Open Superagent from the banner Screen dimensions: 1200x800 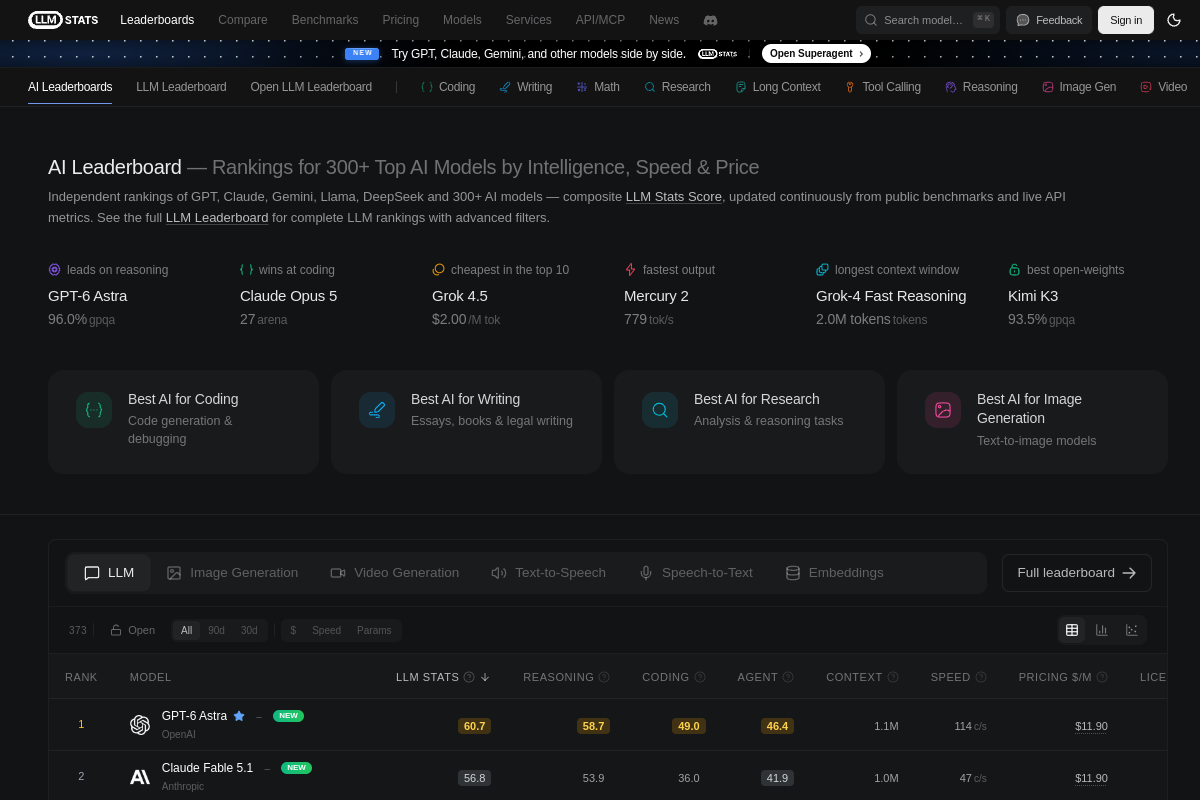coord(816,53)
